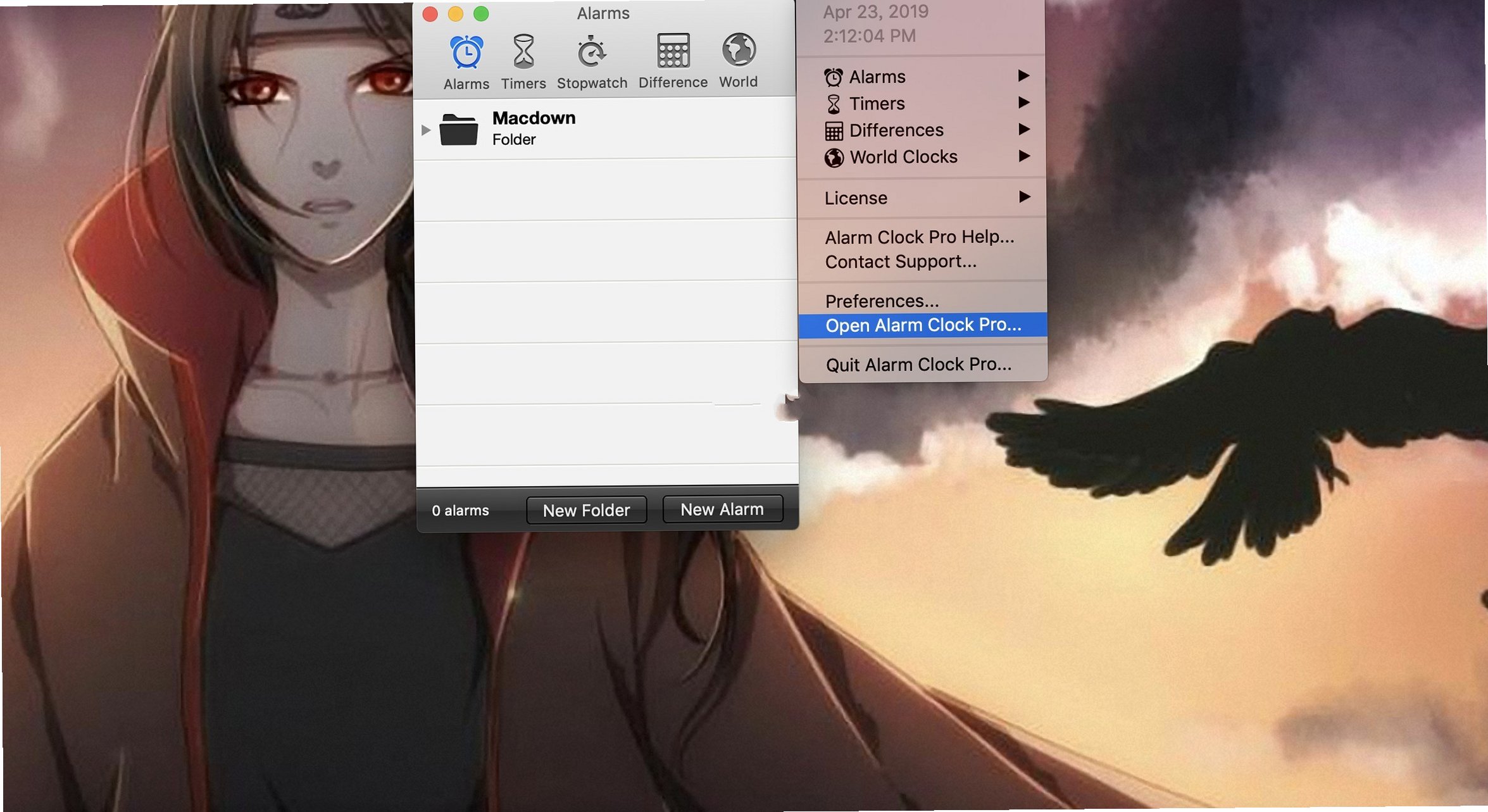Select Open Alarm Clock Pro...
The image size is (1488, 812).
[x=923, y=325]
